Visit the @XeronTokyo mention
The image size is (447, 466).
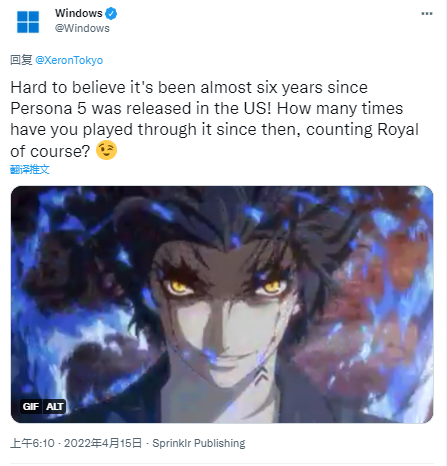click(x=69, y=60)
